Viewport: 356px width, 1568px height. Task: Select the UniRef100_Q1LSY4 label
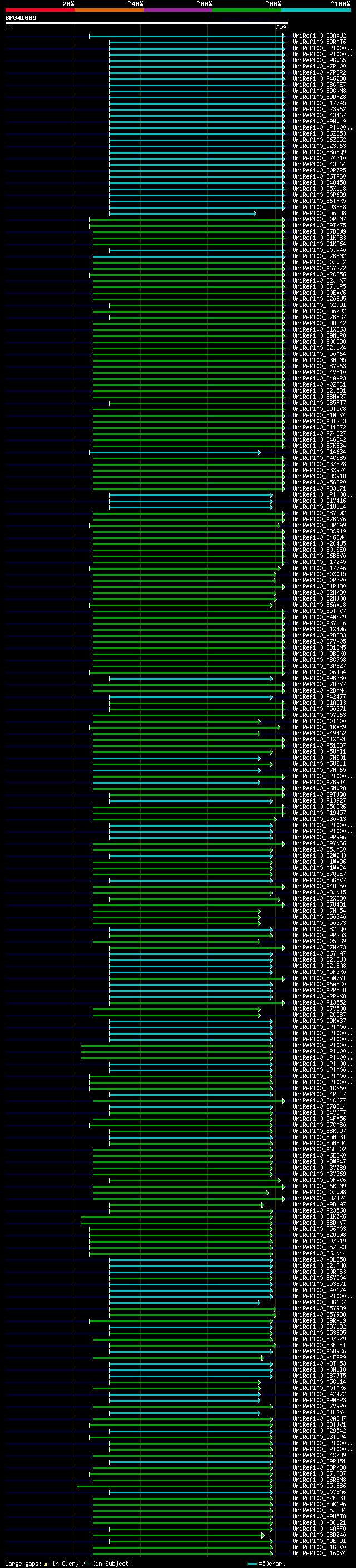point(319,1412)
